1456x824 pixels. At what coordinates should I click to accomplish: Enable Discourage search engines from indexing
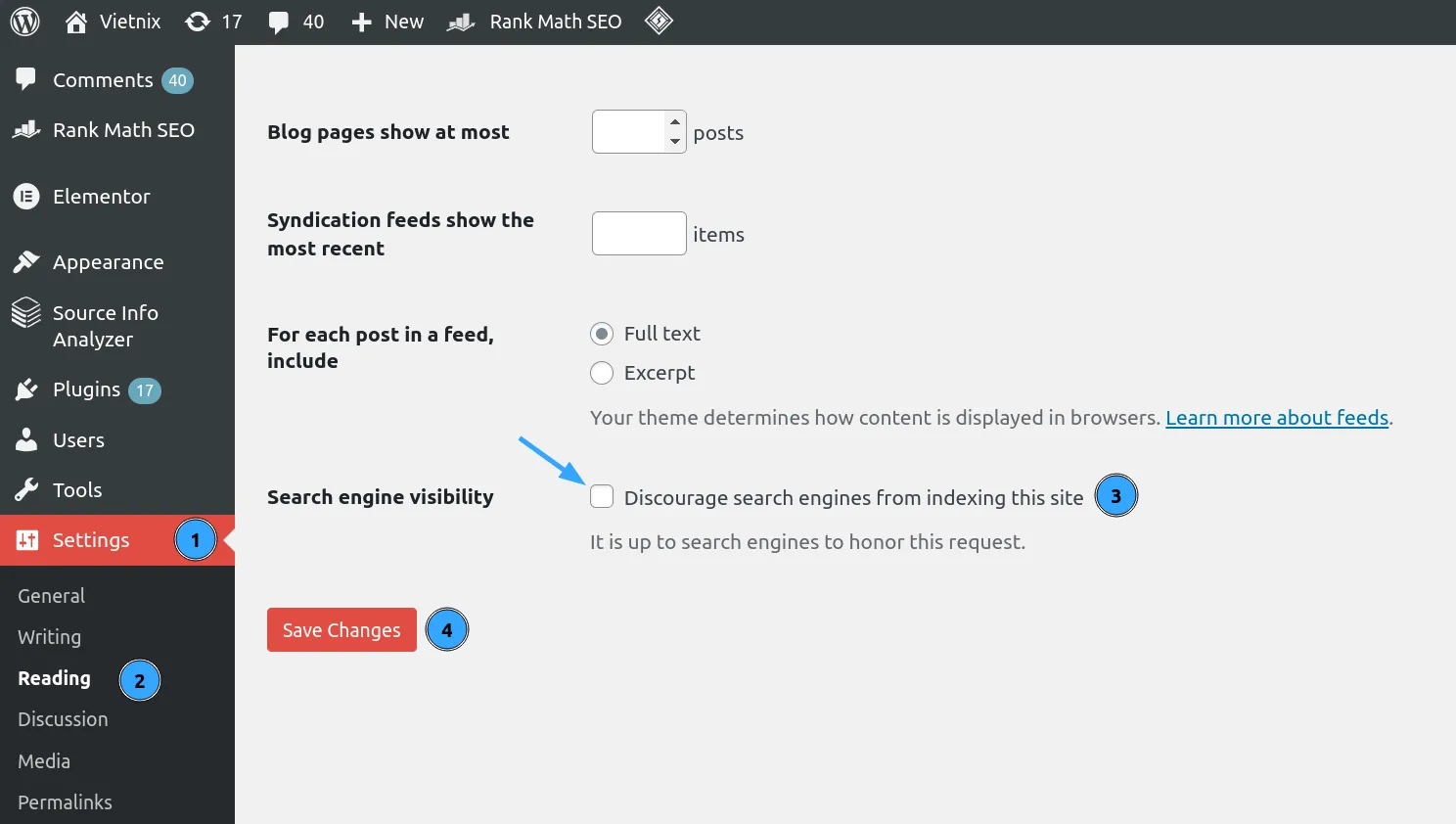(x=602, y=496)
